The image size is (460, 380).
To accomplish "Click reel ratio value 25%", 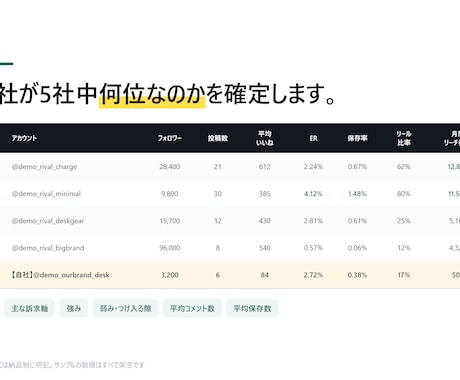I will click(404, 221).
